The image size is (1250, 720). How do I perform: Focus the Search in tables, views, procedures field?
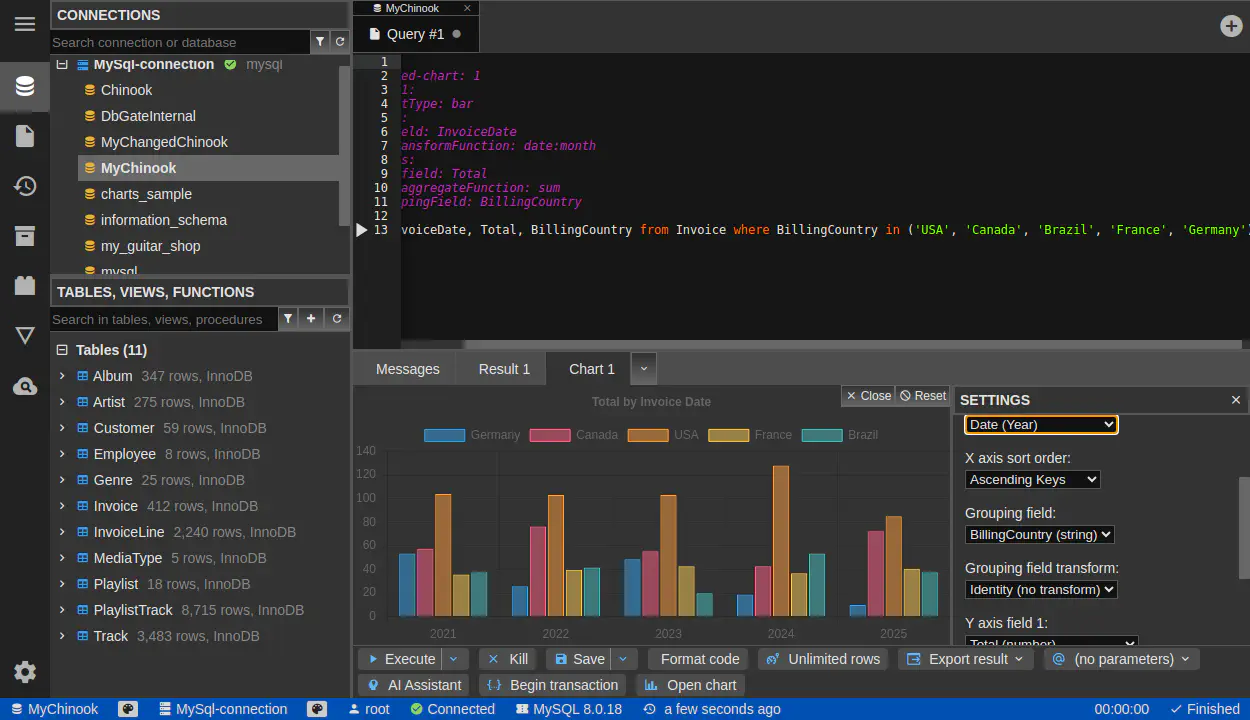tap(164, 319)
